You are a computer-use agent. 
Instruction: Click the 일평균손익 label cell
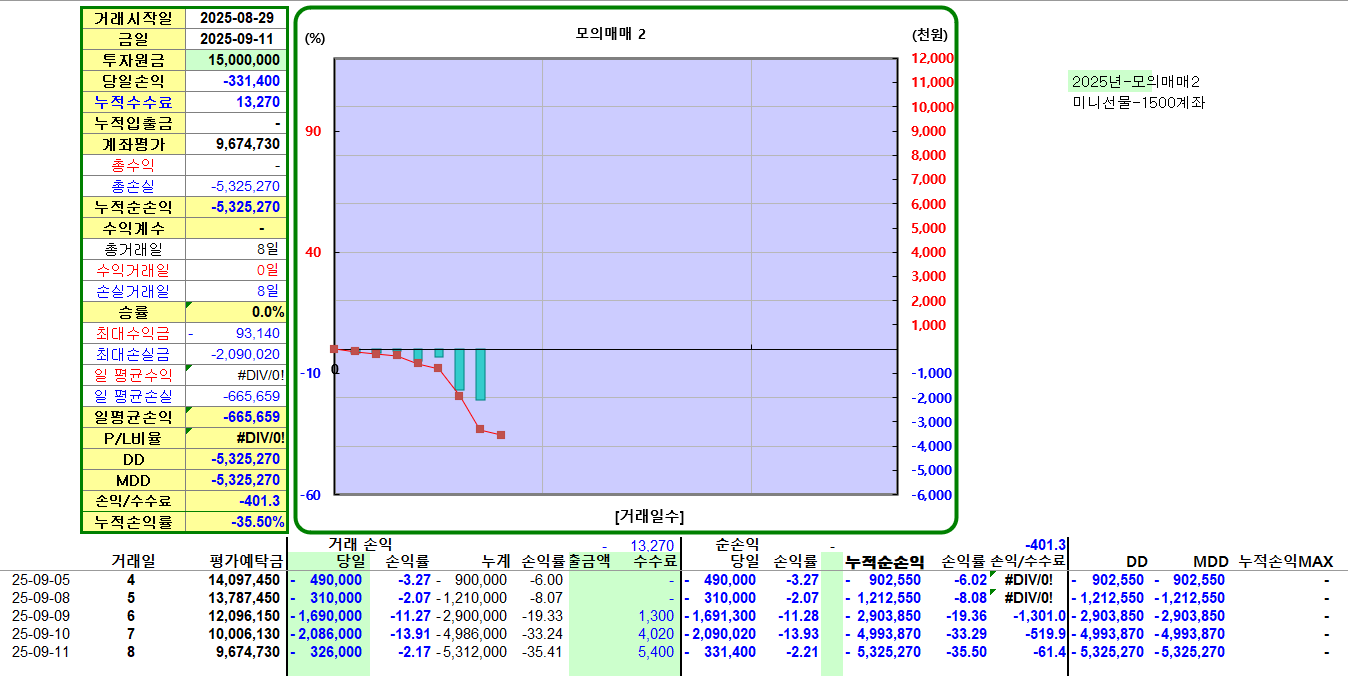[x=133, y=417]
